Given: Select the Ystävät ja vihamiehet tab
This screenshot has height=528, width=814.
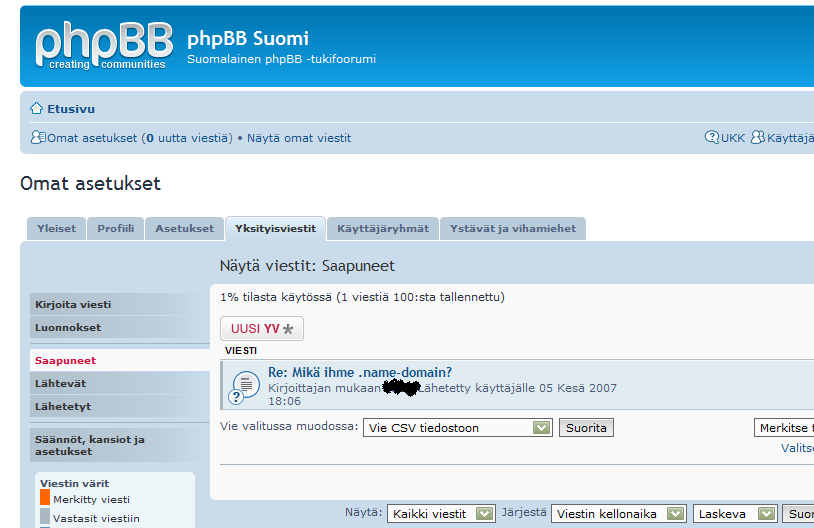Looking at the screenshot, I should (x=512, y=229).
